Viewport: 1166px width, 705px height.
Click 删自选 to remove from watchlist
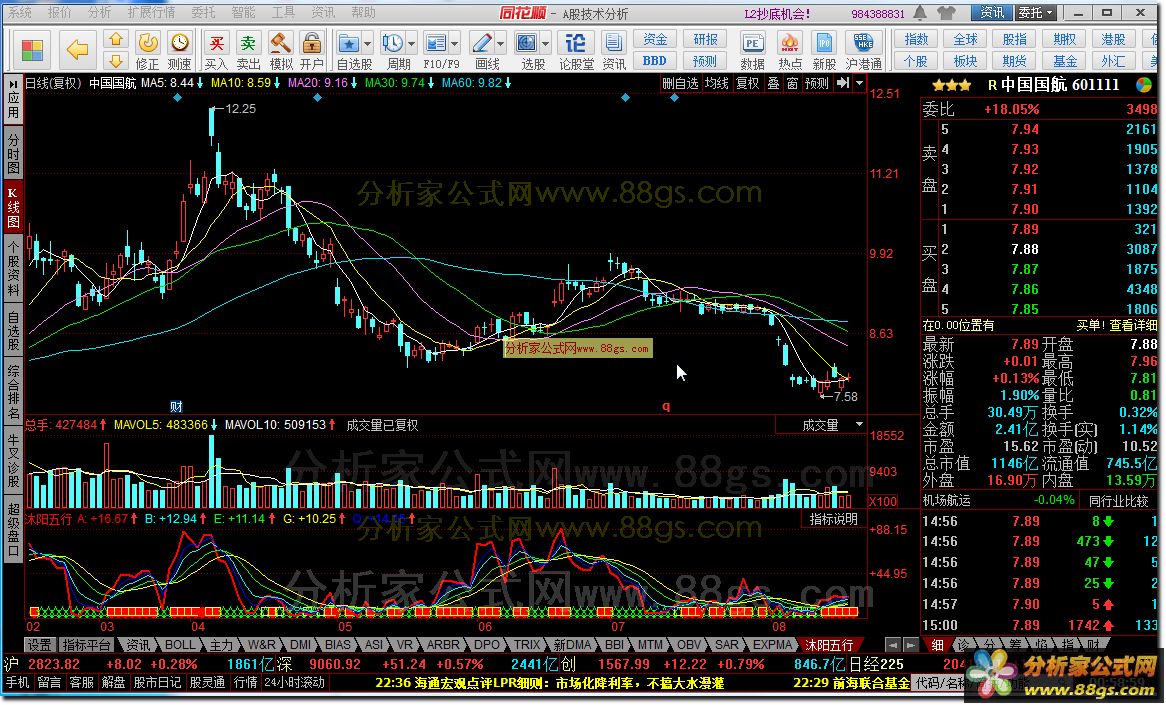point(680,83)
